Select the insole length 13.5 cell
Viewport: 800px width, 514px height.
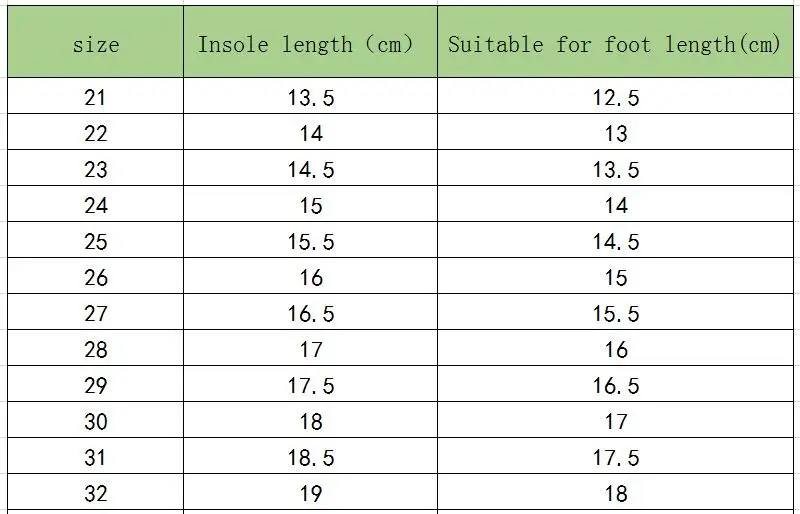[310, 96]
